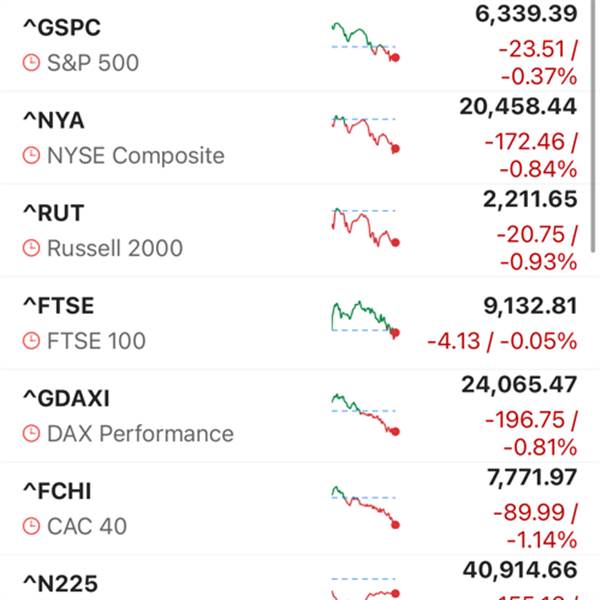Viewport: 600px width, 600px height.
Task: Tap the NYSE change -172.46 / -0.84%
Action: click(531, 156)
